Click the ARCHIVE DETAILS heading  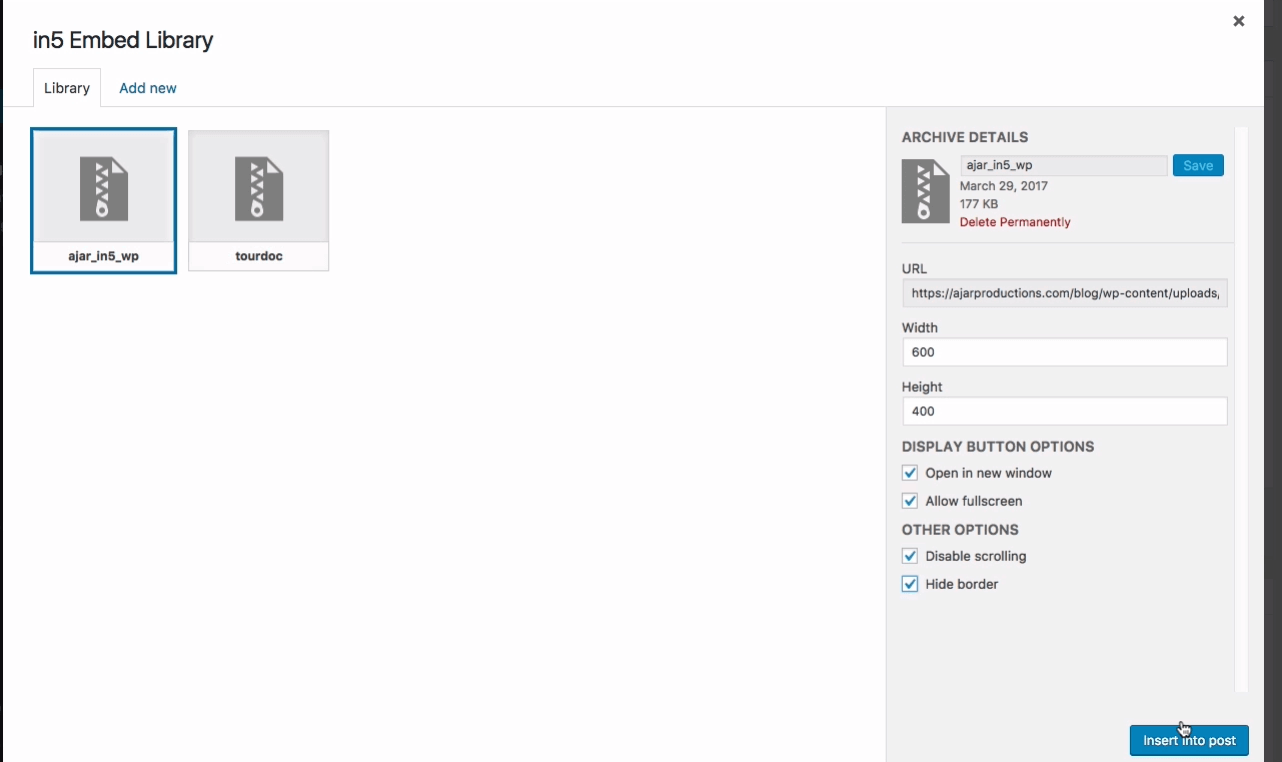click(965, 137)
